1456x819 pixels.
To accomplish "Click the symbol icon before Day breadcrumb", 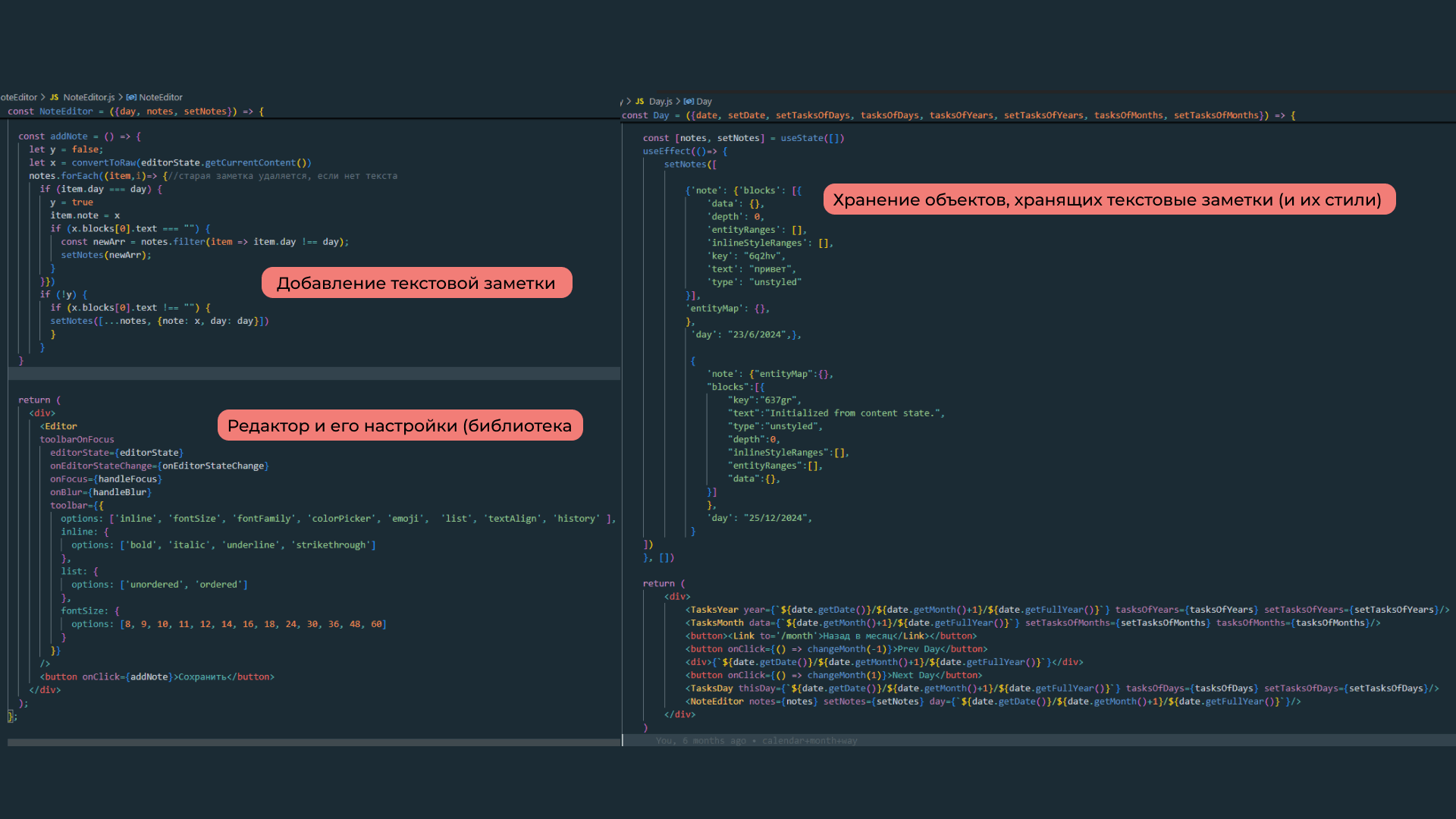I will 689,102.
